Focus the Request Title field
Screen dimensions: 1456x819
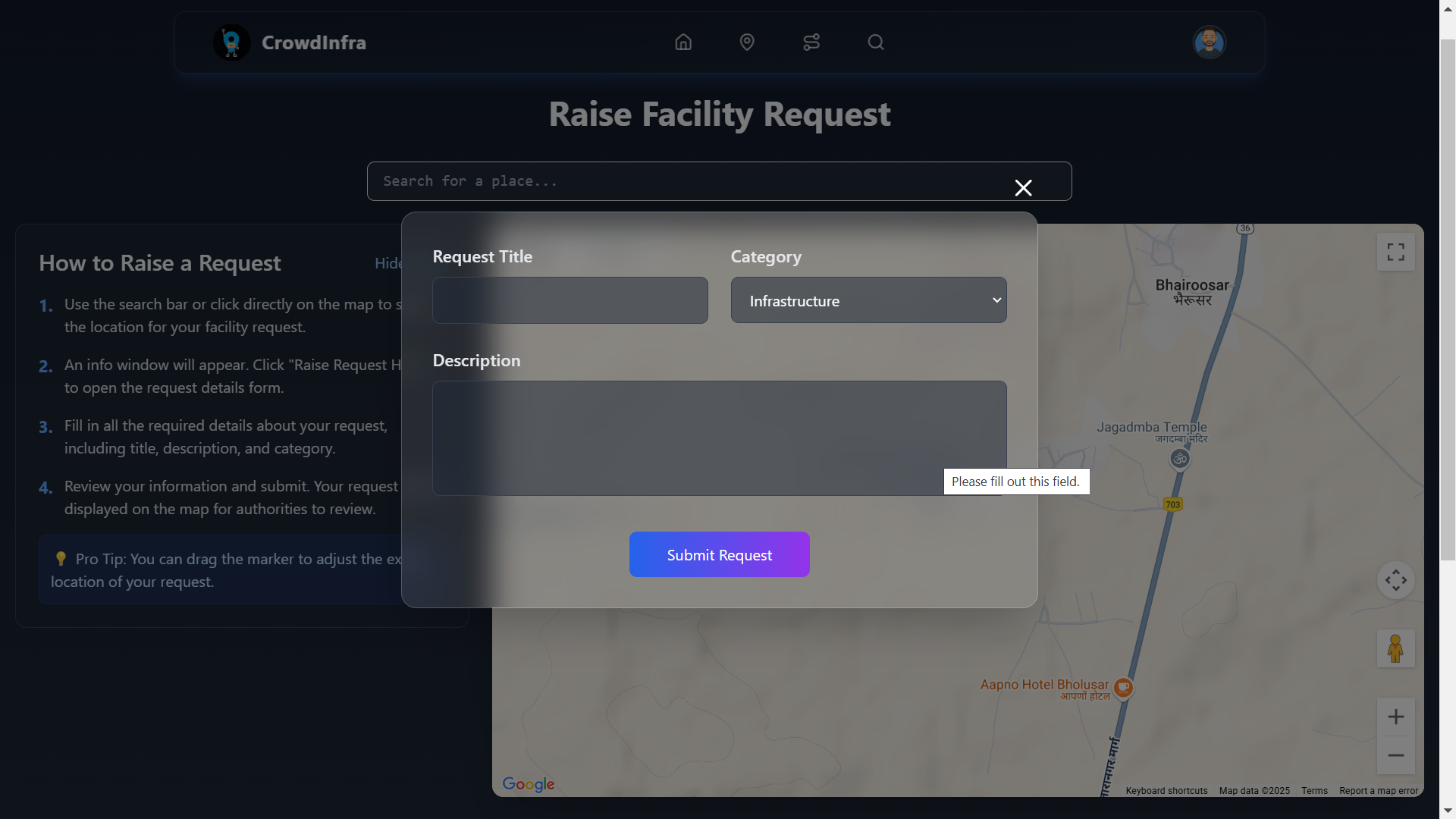point(570,300)
